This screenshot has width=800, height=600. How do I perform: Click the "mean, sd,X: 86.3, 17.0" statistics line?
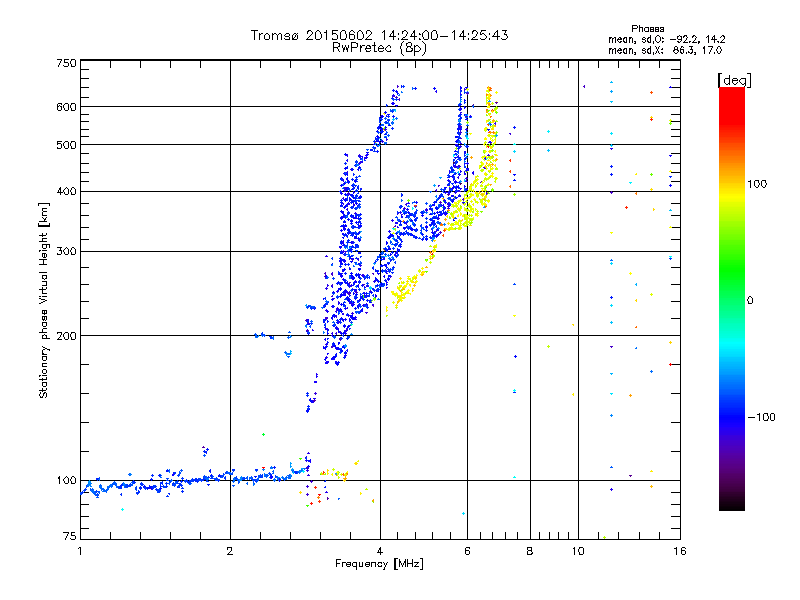(x=665, y=50)
